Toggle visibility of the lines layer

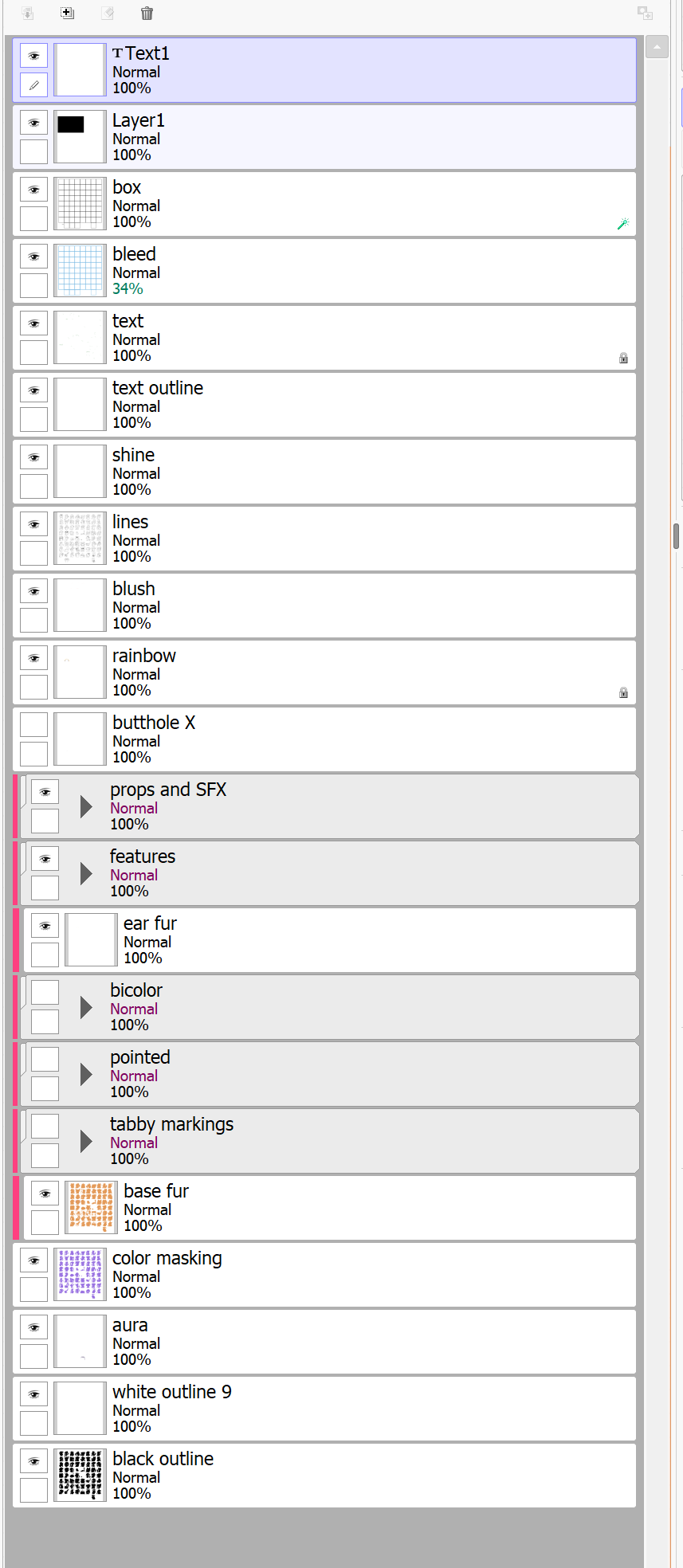coord(33,525)
